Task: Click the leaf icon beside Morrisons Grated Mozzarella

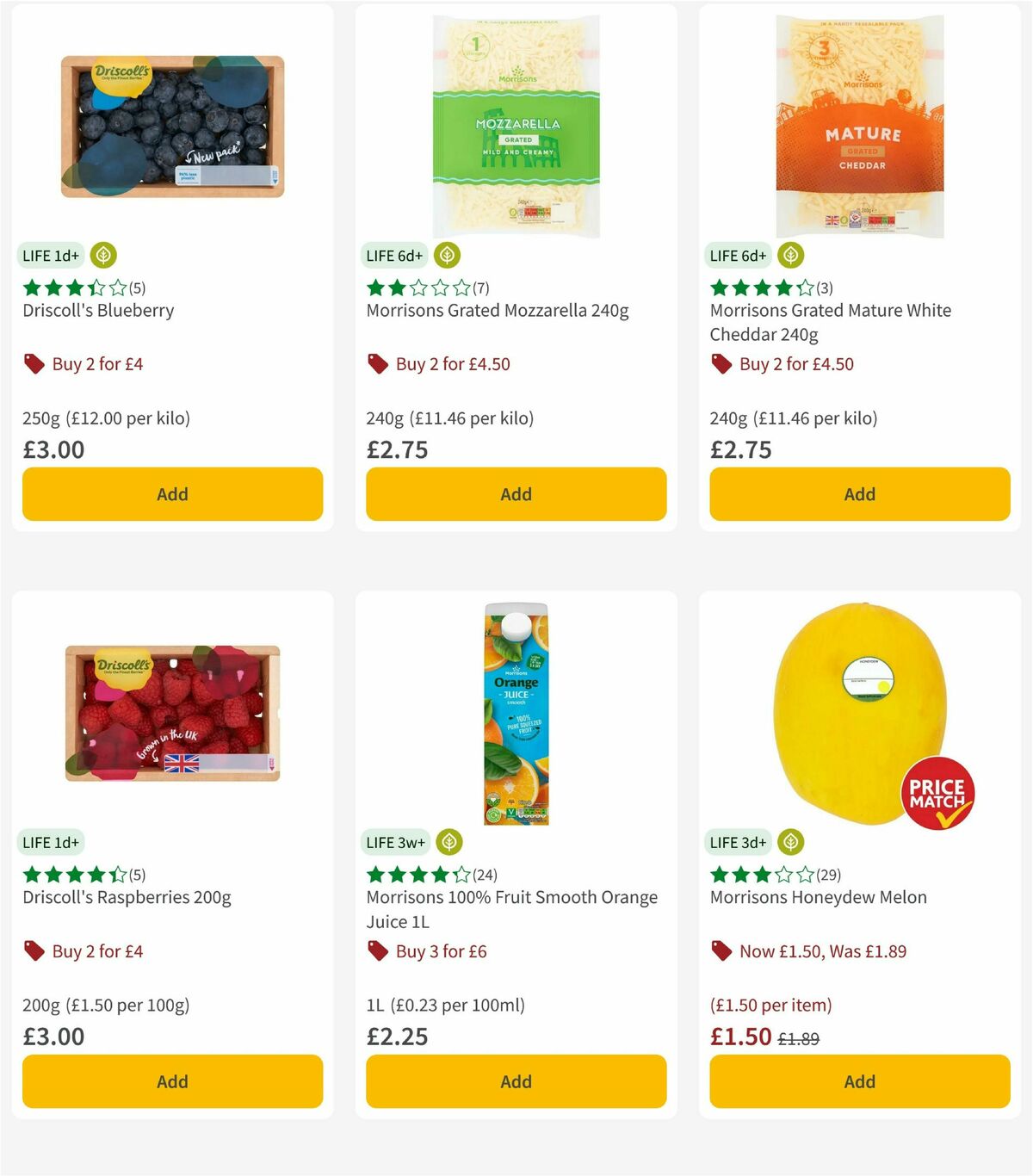Action: click(x=447, y=255)
